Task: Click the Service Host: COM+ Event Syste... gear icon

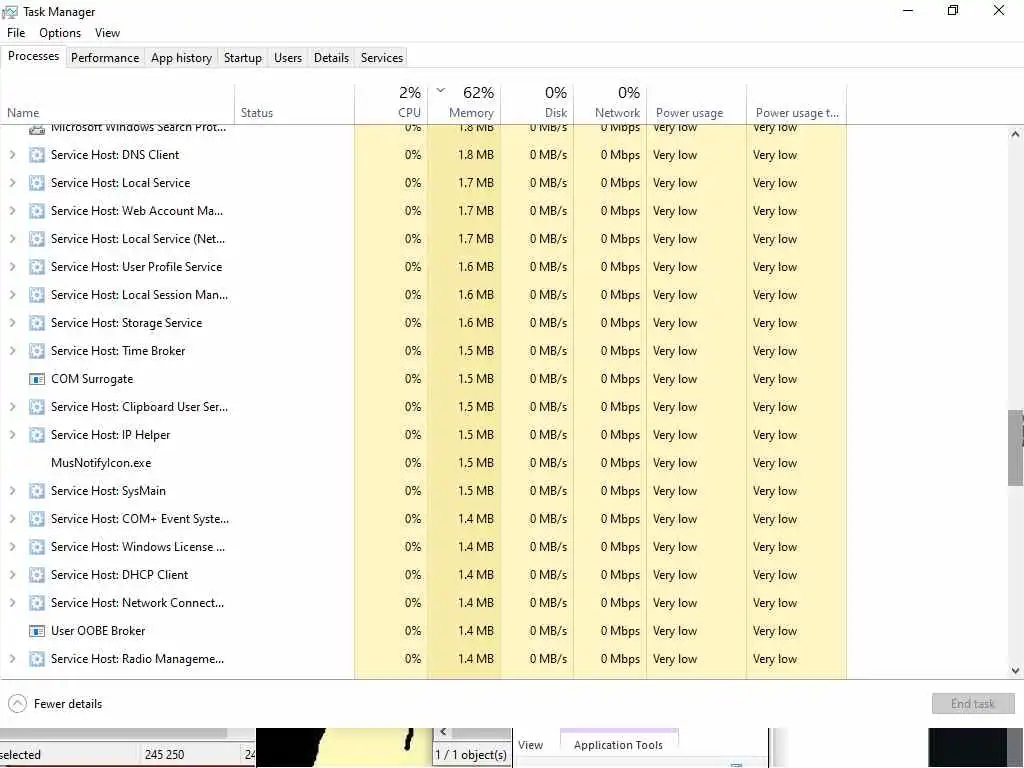Action: point(37,519)
